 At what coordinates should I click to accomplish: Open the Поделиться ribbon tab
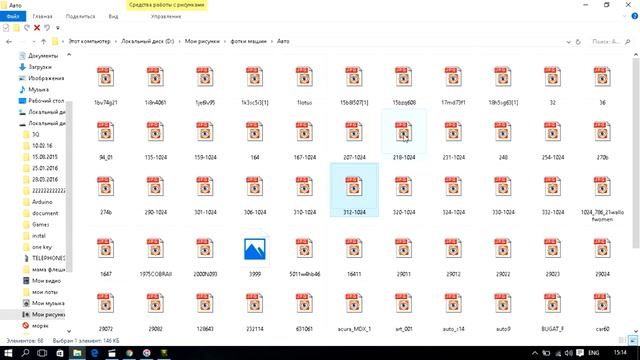coord(80,16)
